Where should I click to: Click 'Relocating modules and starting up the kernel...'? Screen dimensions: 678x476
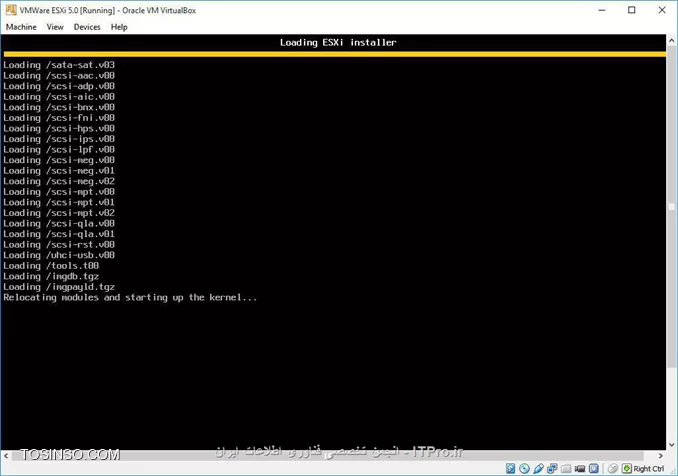click(130, 297)
